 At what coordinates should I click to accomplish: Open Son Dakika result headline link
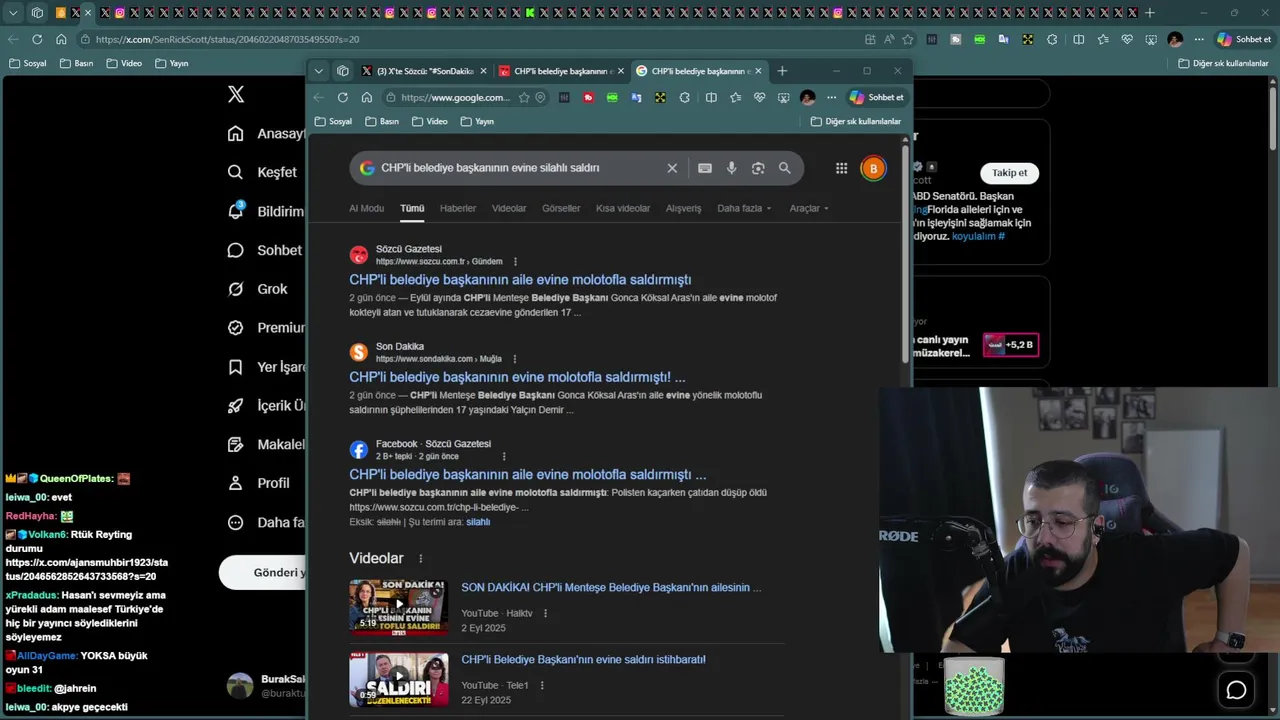tap(517, 378)
